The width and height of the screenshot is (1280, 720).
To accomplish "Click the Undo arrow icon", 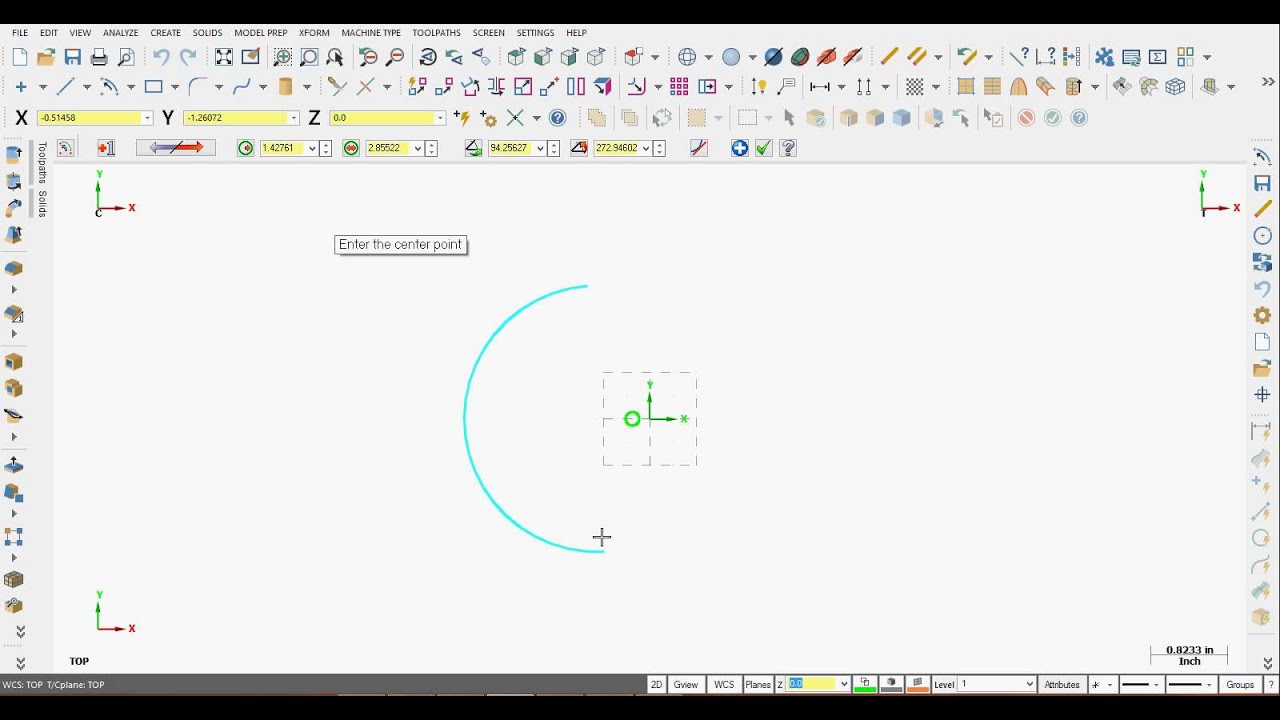I will point(161,57).
